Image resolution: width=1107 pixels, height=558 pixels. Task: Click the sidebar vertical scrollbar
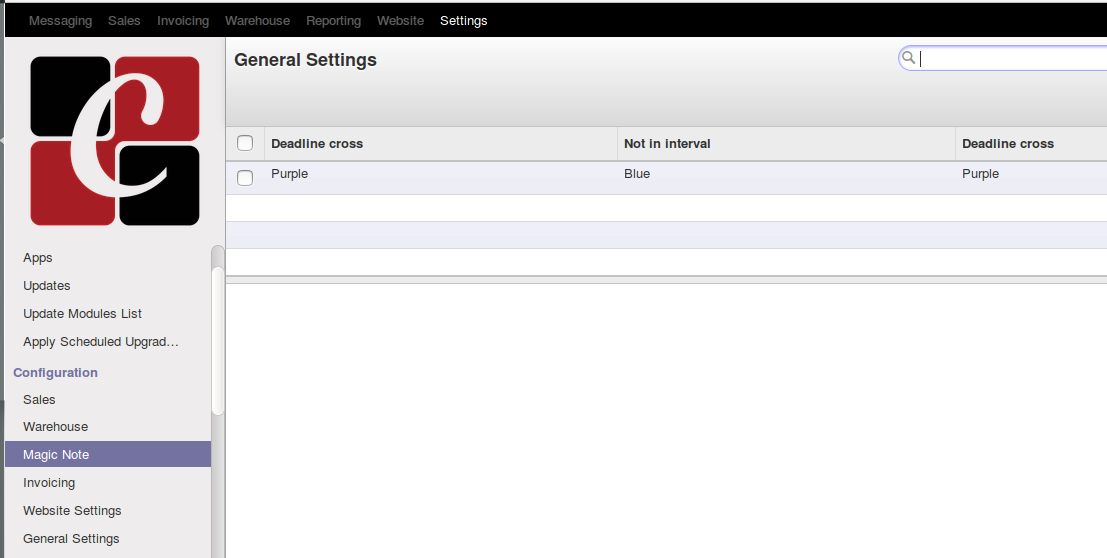point(218,330)
